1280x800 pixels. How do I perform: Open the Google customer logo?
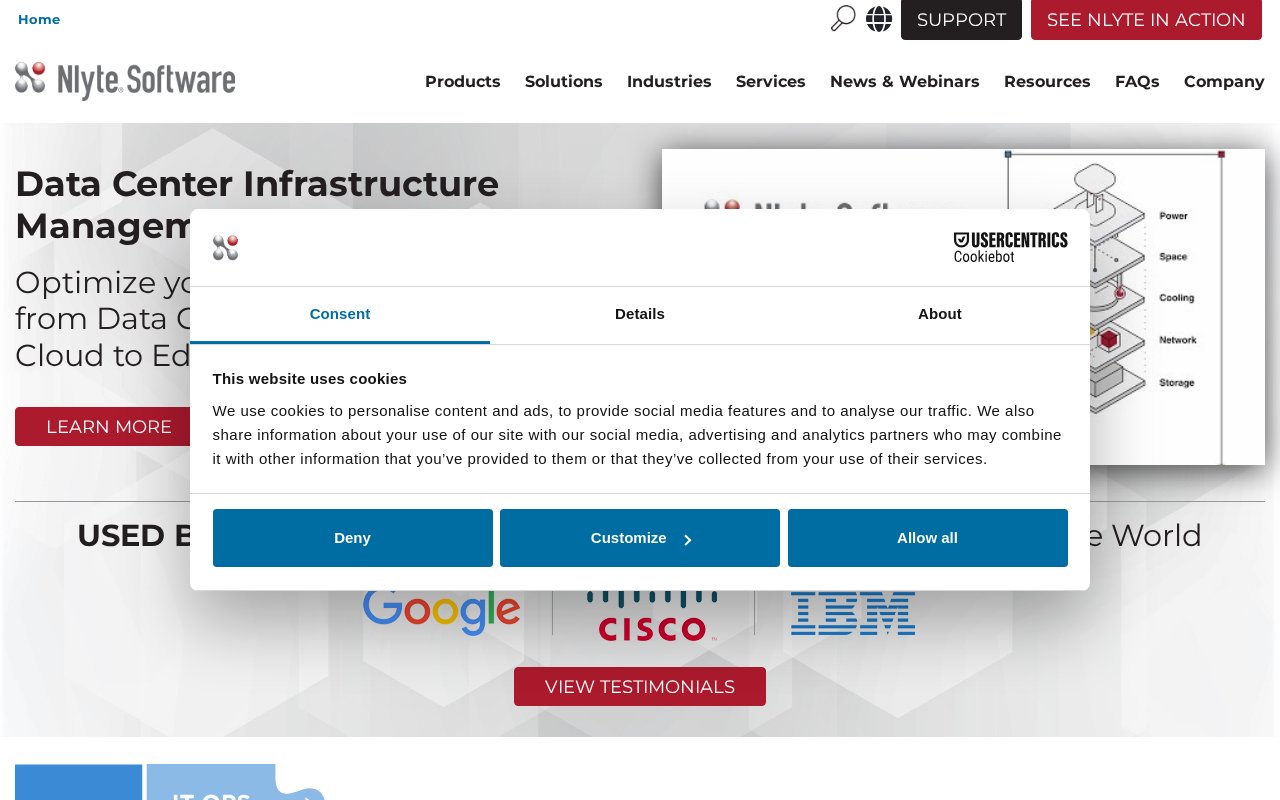(x=442, y=612)
